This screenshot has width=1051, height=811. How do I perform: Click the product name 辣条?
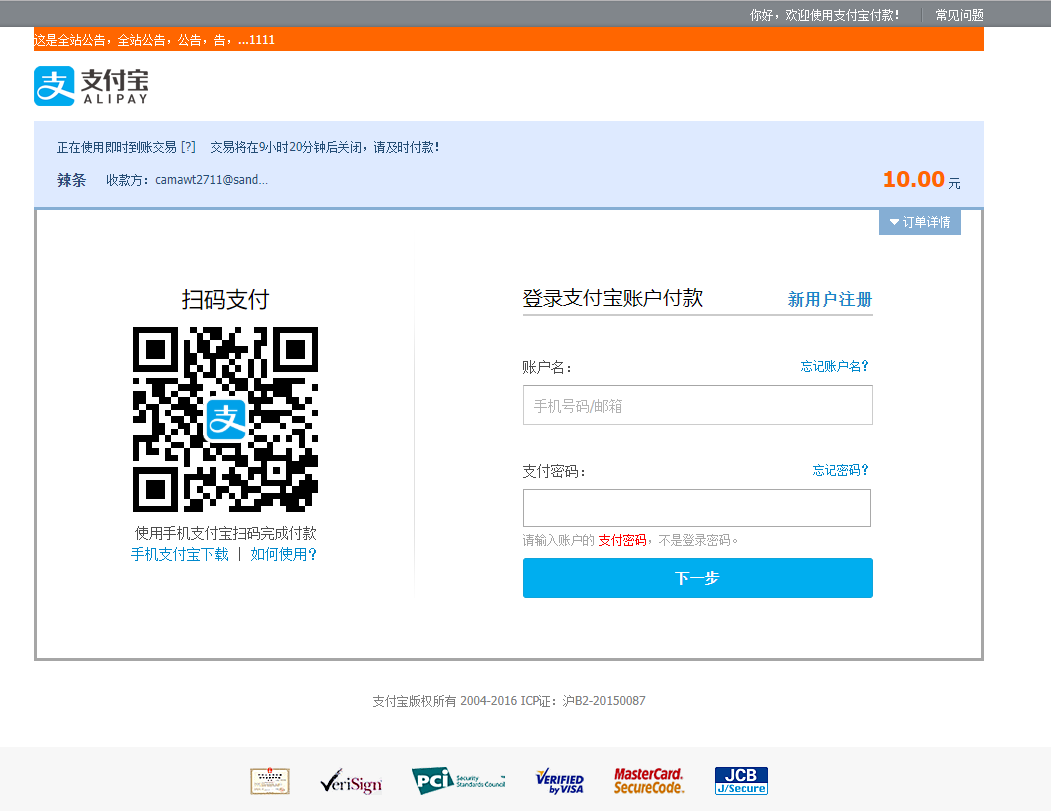[72, 180]
